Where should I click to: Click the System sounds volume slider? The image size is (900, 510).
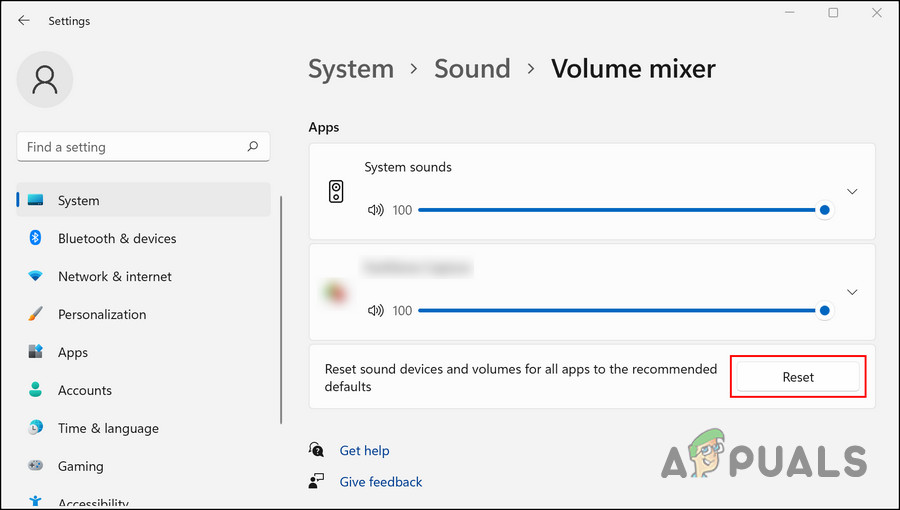[620, 210]
